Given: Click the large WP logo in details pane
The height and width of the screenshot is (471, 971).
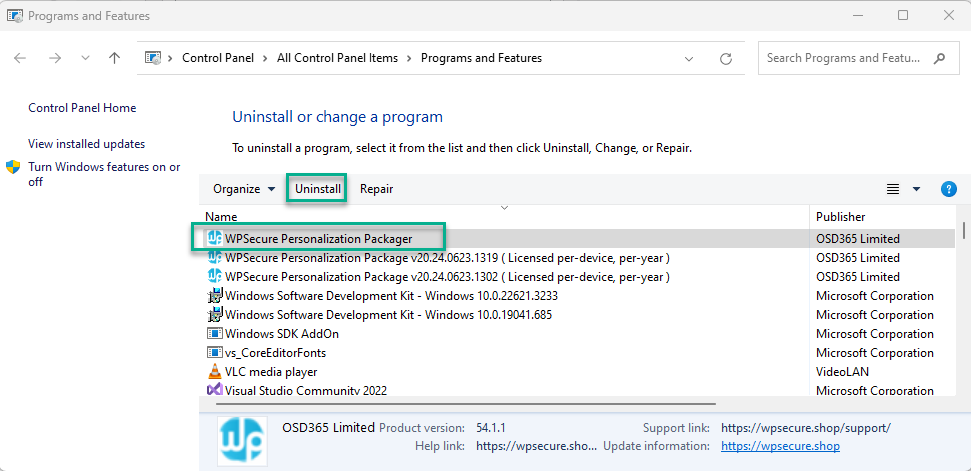Looking at the screenshot, I should tap(243, 441).
